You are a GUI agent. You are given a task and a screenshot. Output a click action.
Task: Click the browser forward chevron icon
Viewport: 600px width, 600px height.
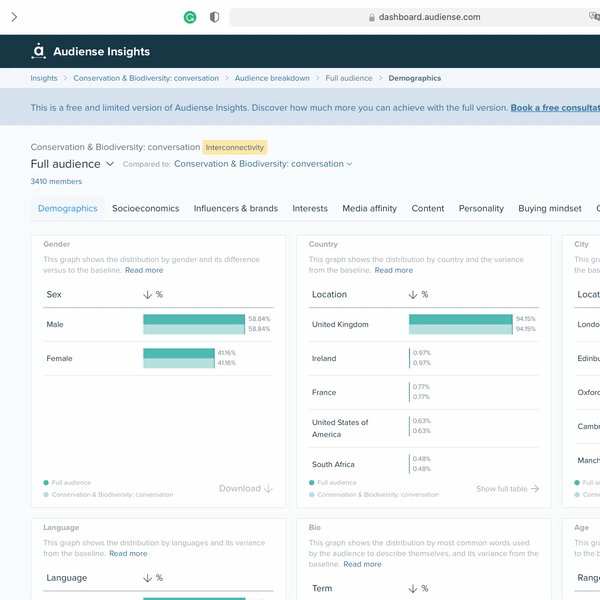point(14,17)
